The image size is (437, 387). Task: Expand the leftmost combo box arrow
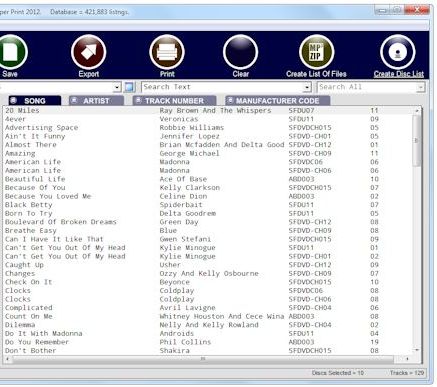pos(117,87)
